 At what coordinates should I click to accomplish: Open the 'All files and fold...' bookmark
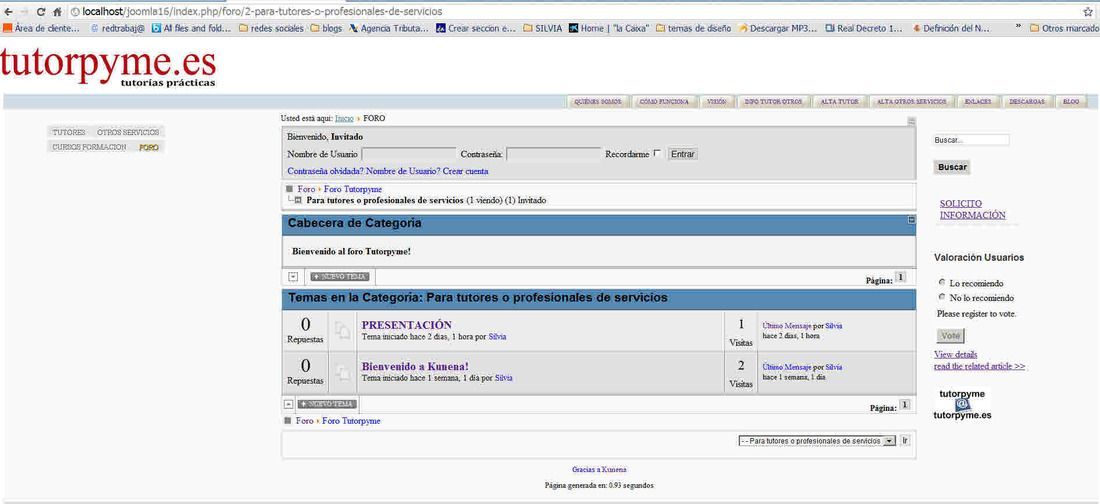(x=192, y=29)
